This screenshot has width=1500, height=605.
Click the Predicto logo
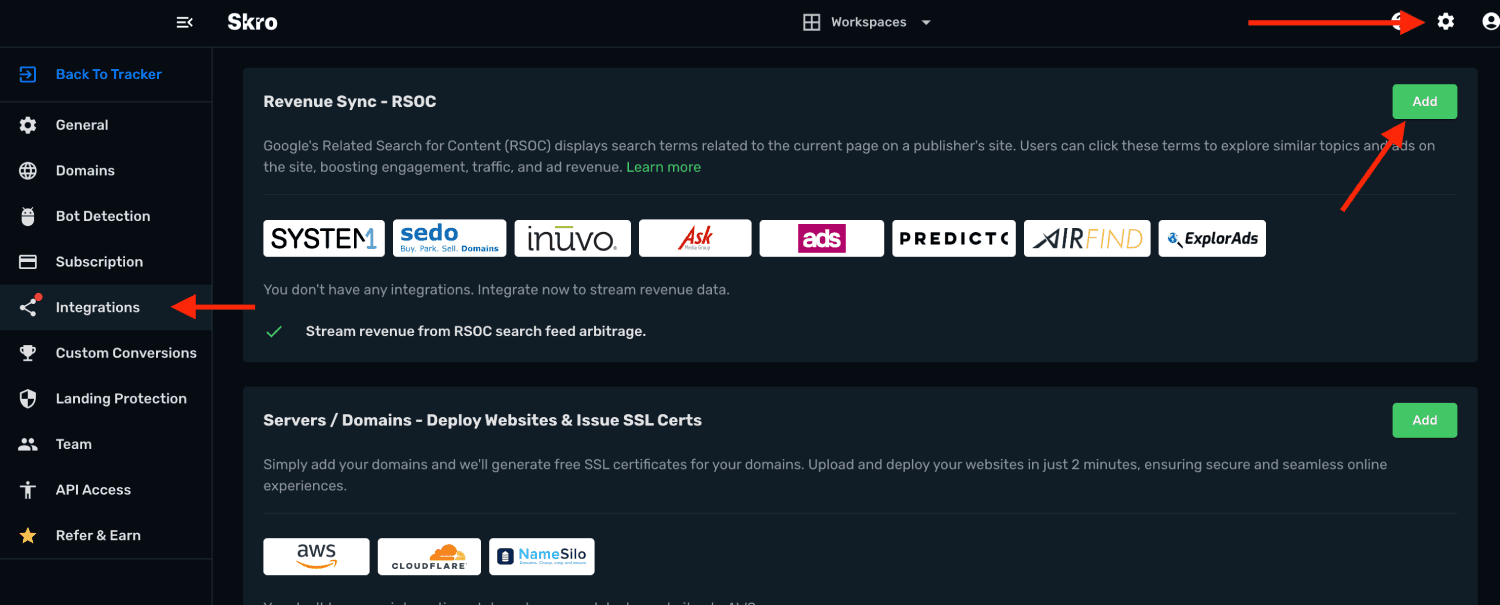point(954,239)
